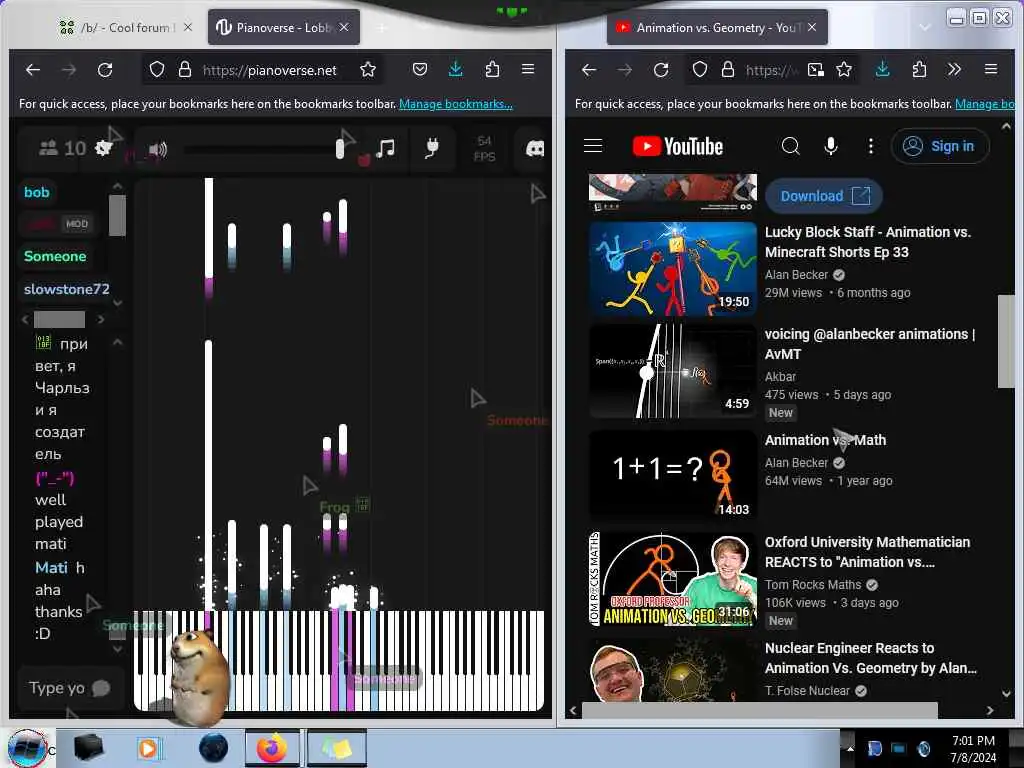The image size is (1024, 768).
Task: Open extensions puzzle icon in left browser
Action: click(x=492, y=69)
